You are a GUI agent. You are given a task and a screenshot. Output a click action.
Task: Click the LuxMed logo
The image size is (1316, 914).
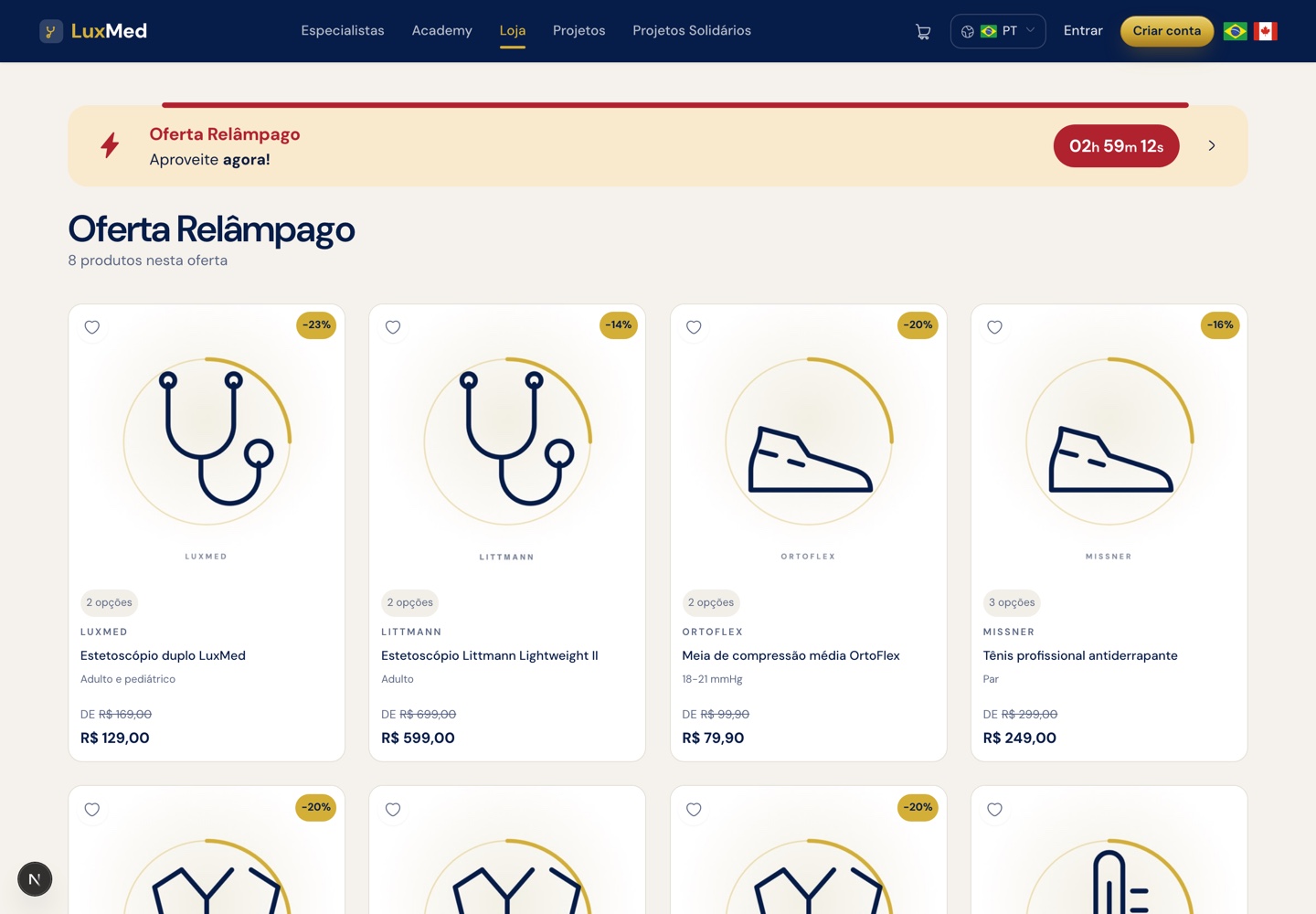(x=93, y=31)
